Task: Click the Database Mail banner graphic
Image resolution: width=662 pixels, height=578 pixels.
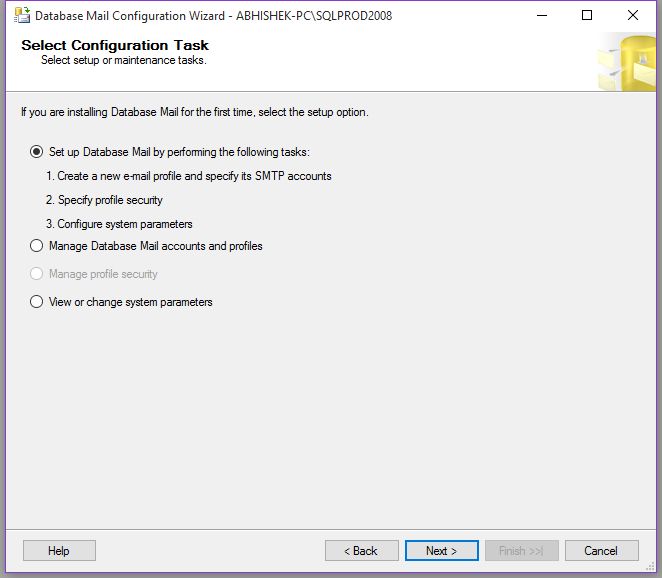Action: click(x=626, y=62)
